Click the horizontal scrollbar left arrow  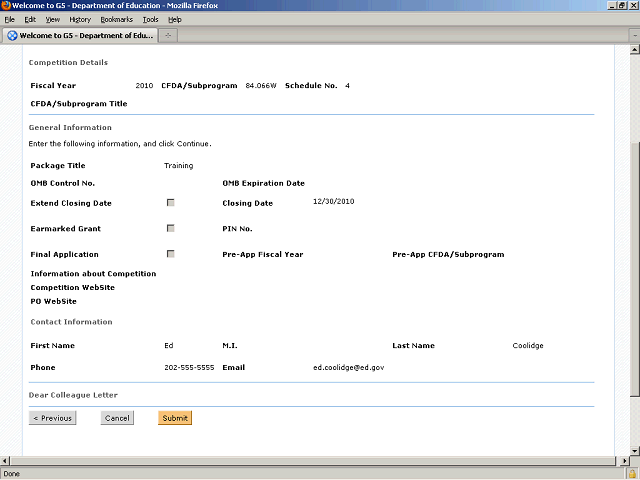click(4, 461)
